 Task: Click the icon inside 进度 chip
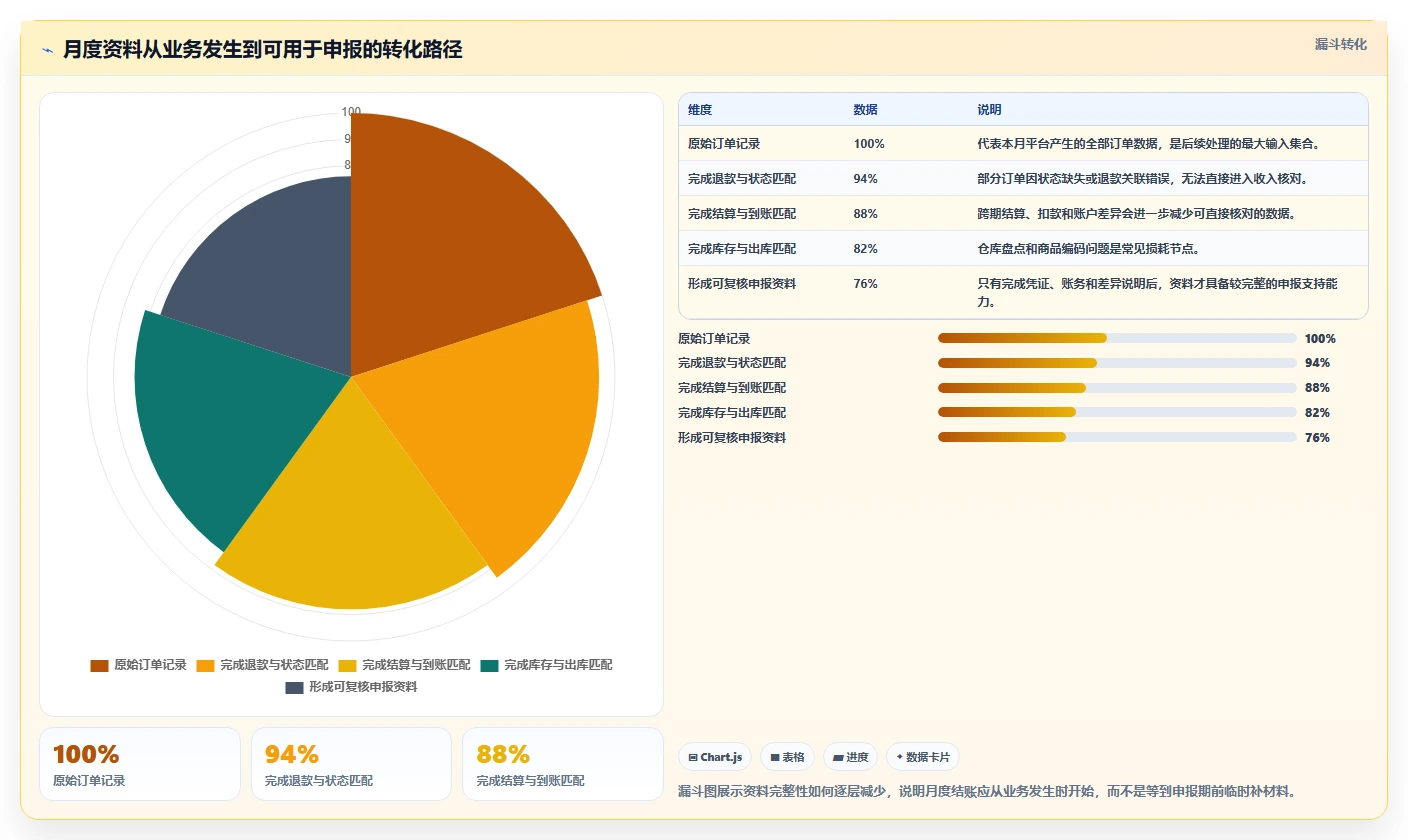click(838, 758)
